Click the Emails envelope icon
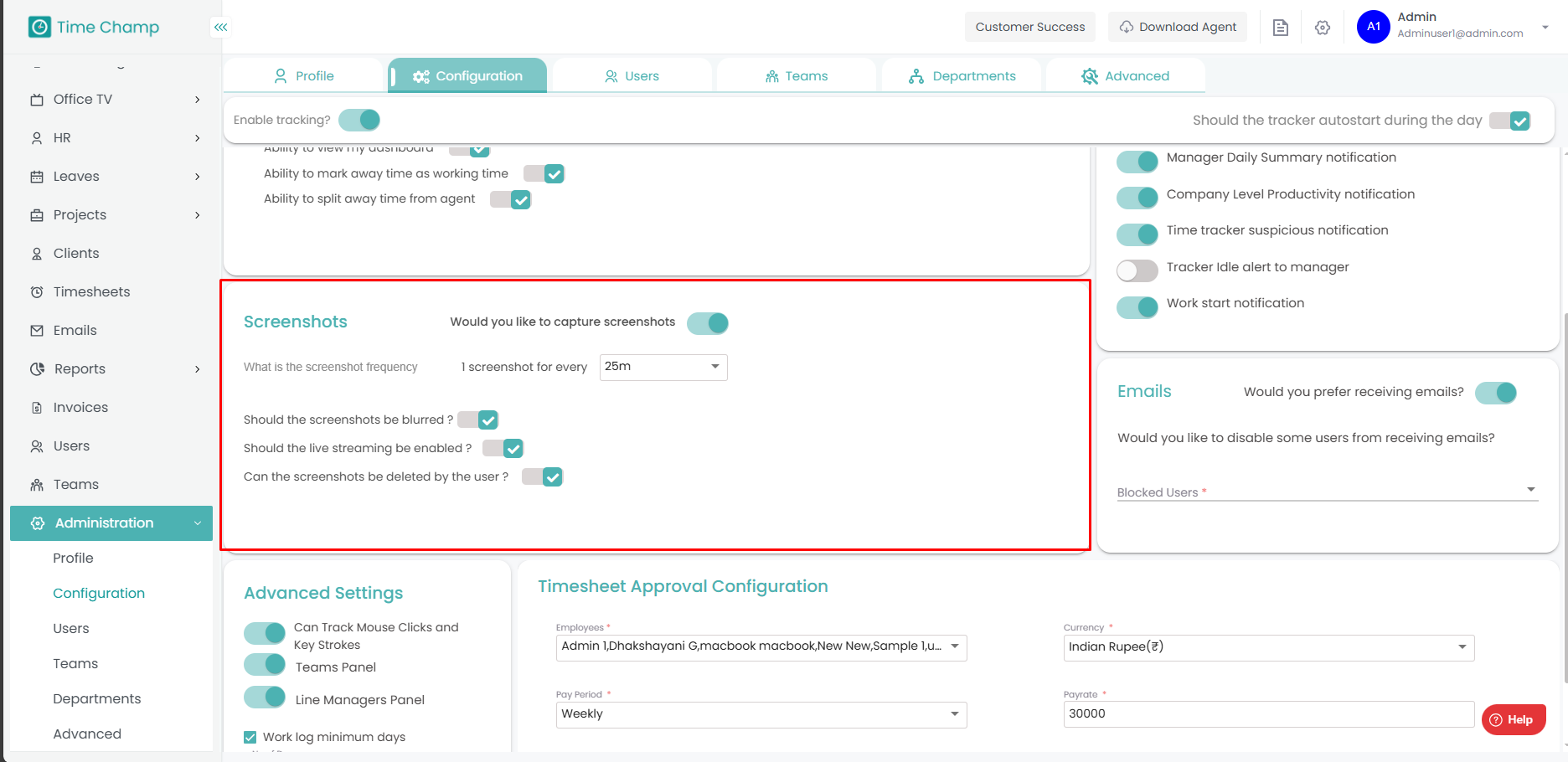 coord(37,331)
